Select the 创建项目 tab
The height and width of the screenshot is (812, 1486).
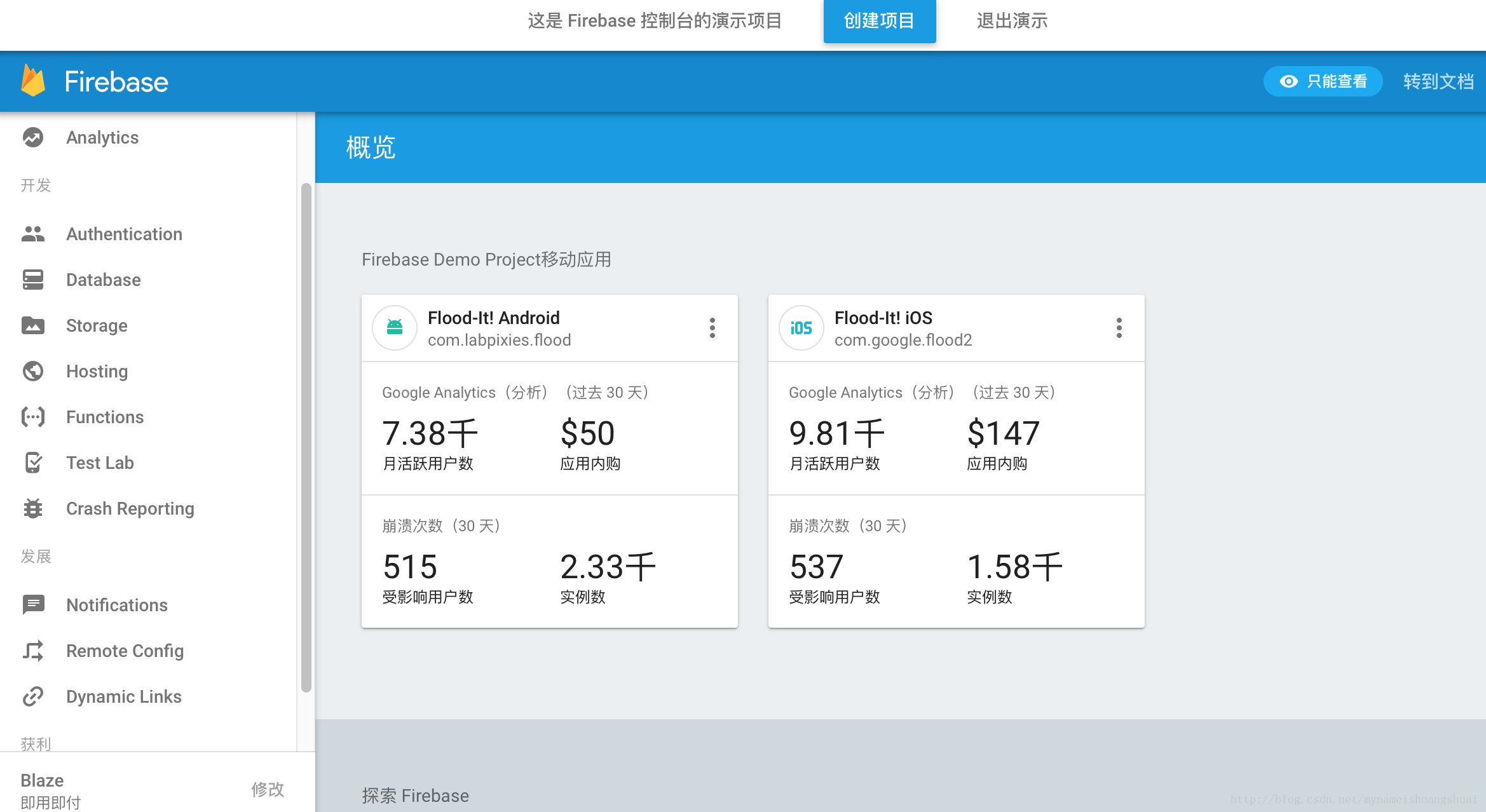(880, 21)
